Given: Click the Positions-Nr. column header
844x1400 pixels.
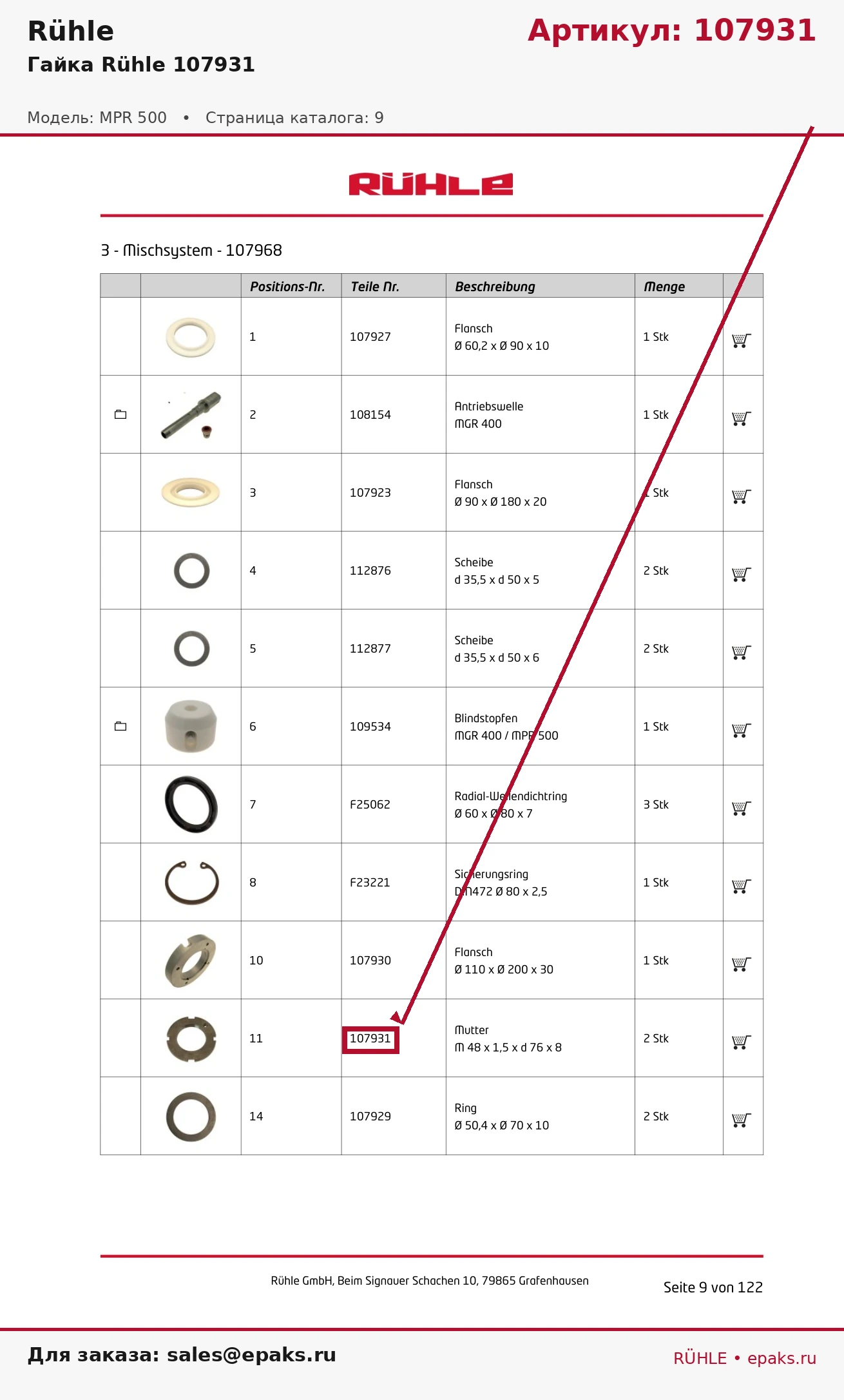Looking at the screenshot, I should (x=287, y=287).
